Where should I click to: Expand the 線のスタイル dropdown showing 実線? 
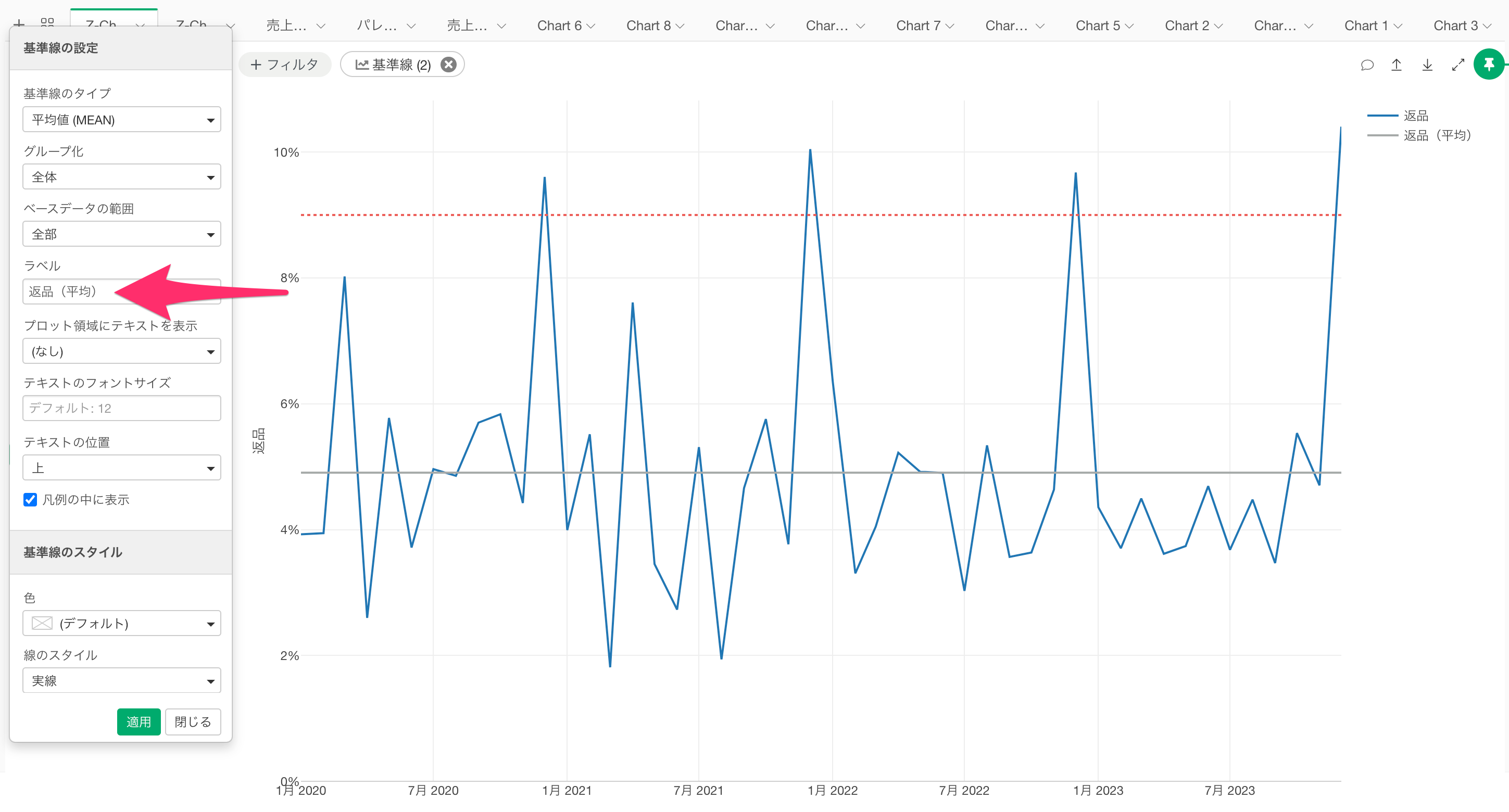pyautogui.click(x=121, y=680)
